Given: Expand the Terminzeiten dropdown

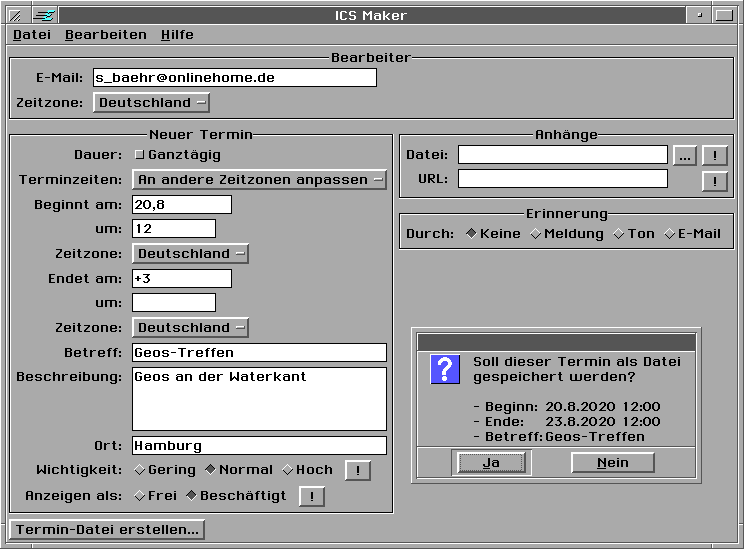Looking at the screenshot, I should coord(259,180).
